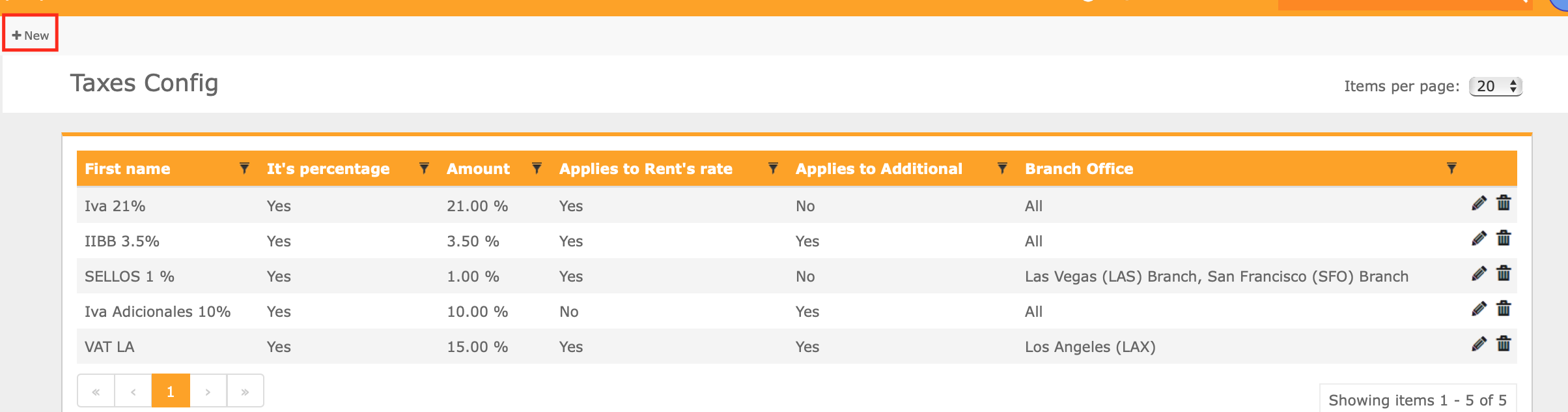This screenshot has width=1568, height=412.
Task: Select page 1 in the pagination
Action: [171, 391]
